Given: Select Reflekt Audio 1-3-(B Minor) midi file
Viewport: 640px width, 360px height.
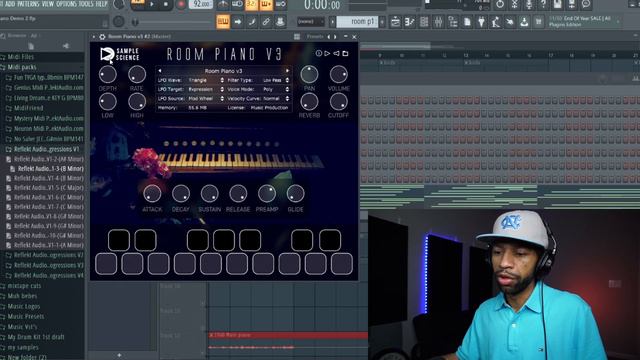Looking at the screenshot, I should click(51, 169).
